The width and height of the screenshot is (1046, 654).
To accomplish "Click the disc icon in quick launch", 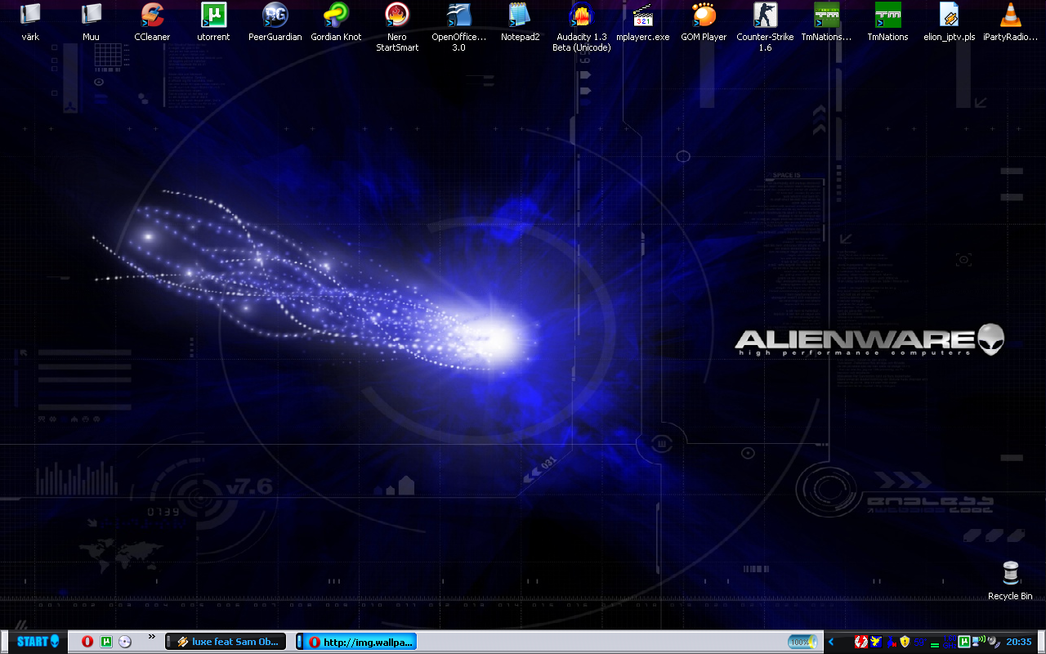I will 125,642.
